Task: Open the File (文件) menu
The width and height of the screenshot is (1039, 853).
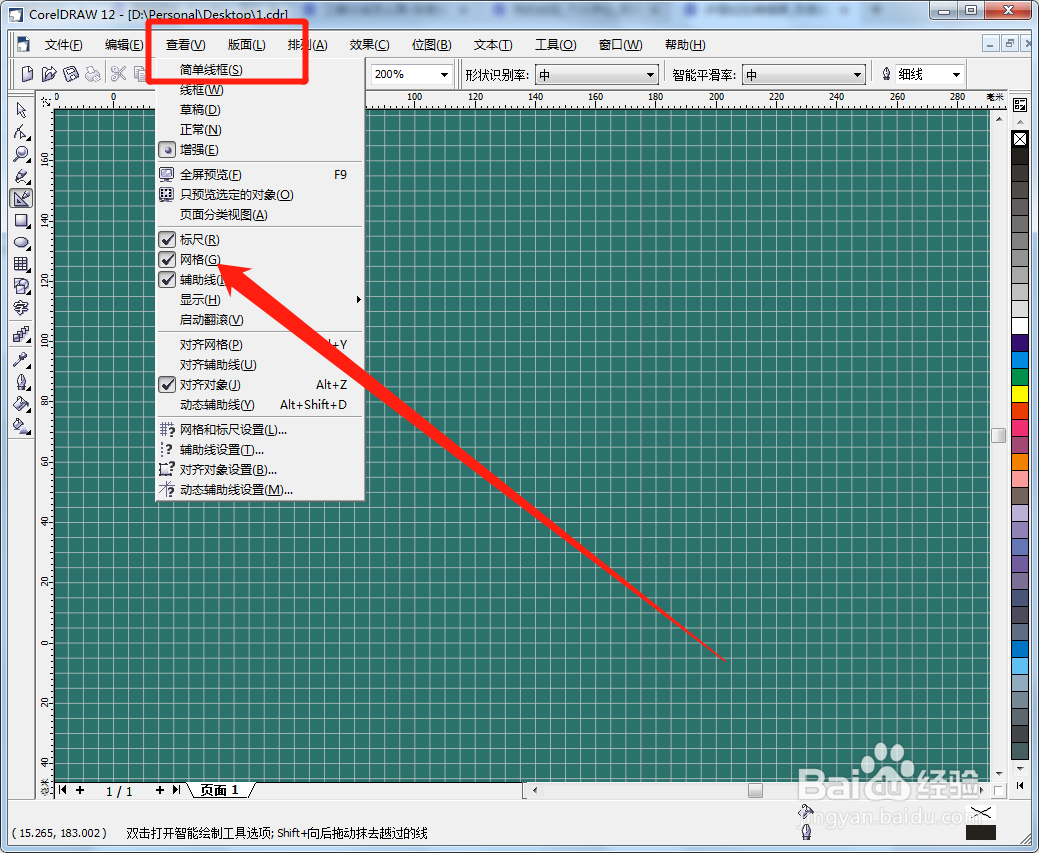Action: [x=64, y=44]
